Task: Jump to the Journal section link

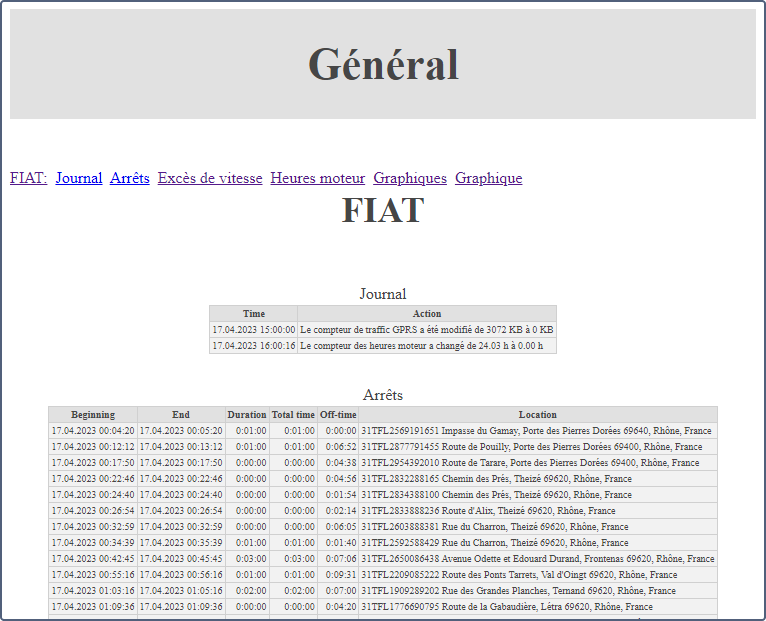Action: (79, 178)
